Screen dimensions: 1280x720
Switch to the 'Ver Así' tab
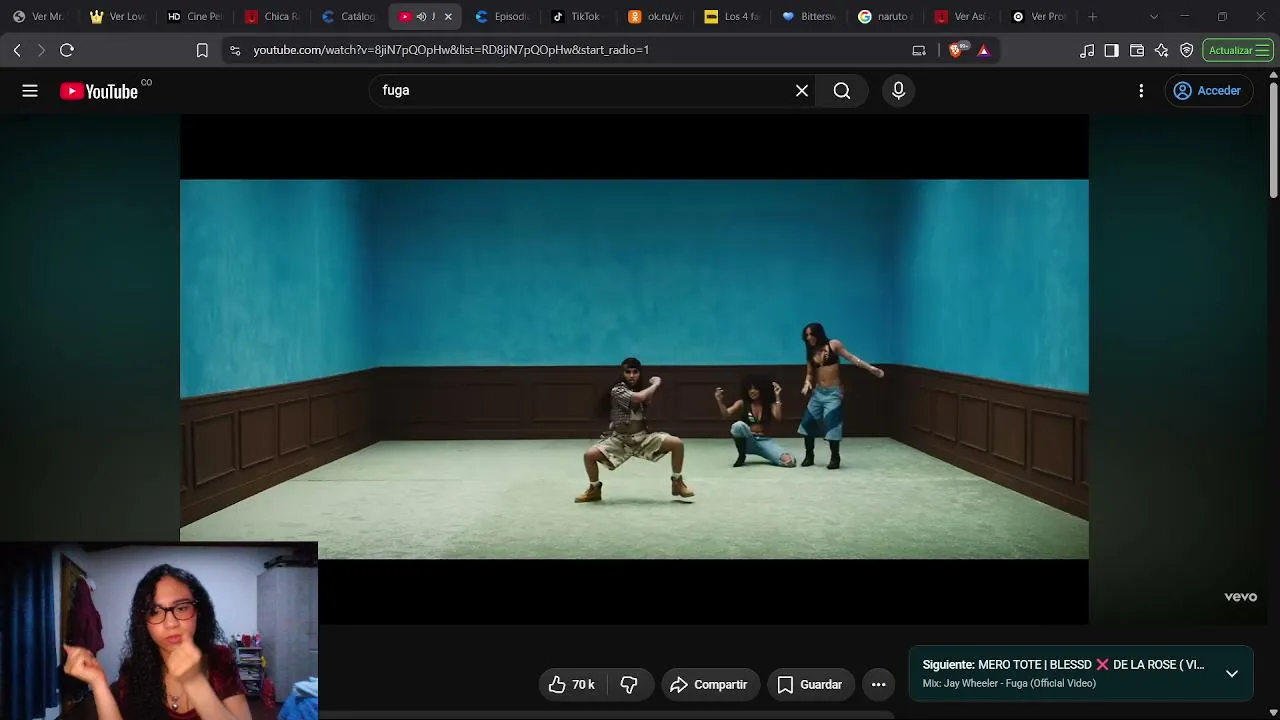[x=964, y=16]
